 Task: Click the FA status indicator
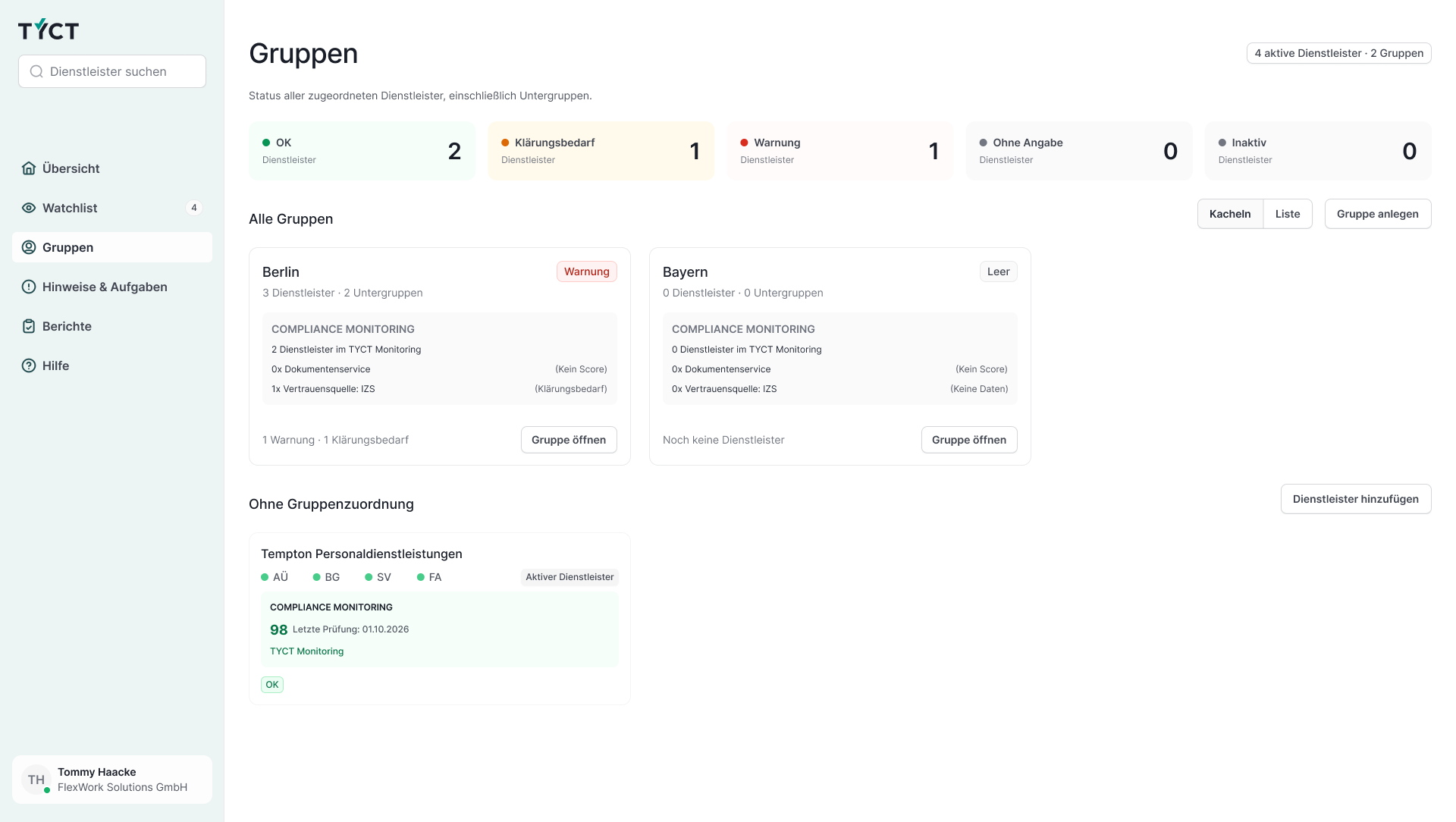click(x=429, y=577)
